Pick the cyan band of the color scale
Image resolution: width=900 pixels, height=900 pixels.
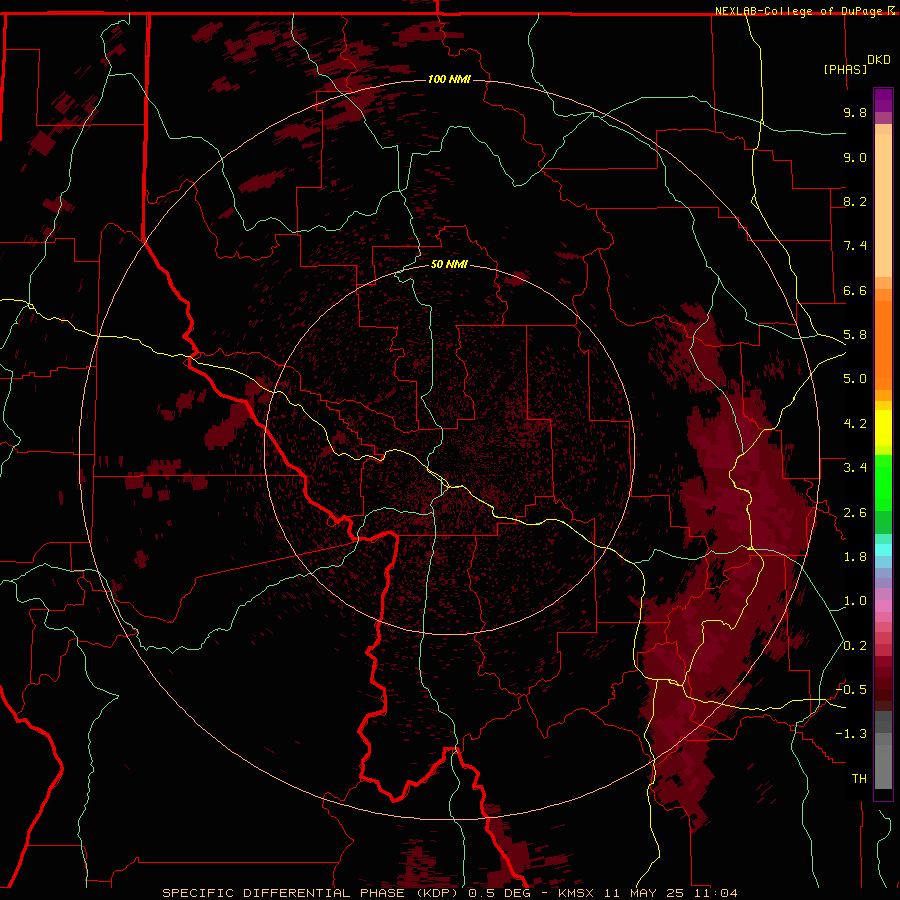[883, 550]
